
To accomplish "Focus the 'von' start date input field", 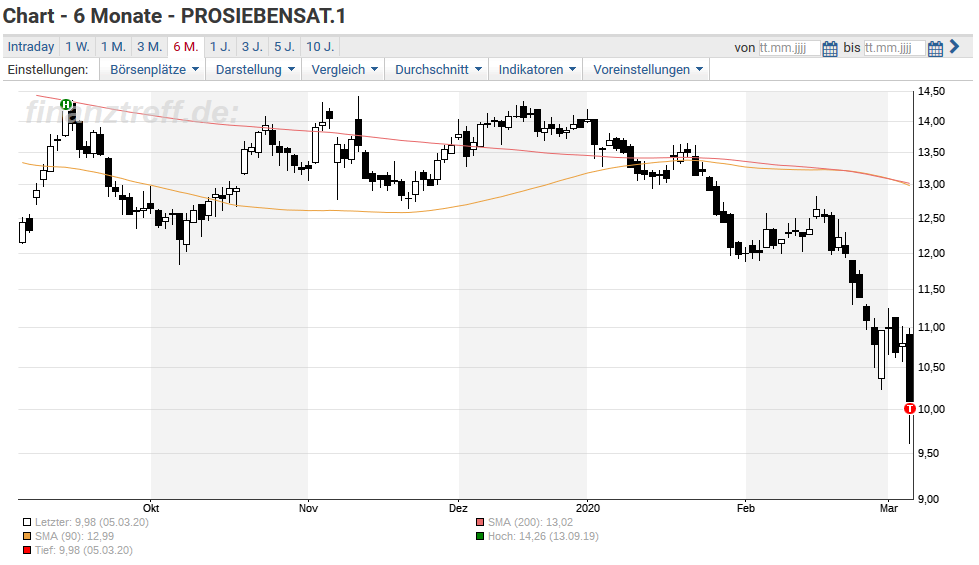I will coord(789,48).
